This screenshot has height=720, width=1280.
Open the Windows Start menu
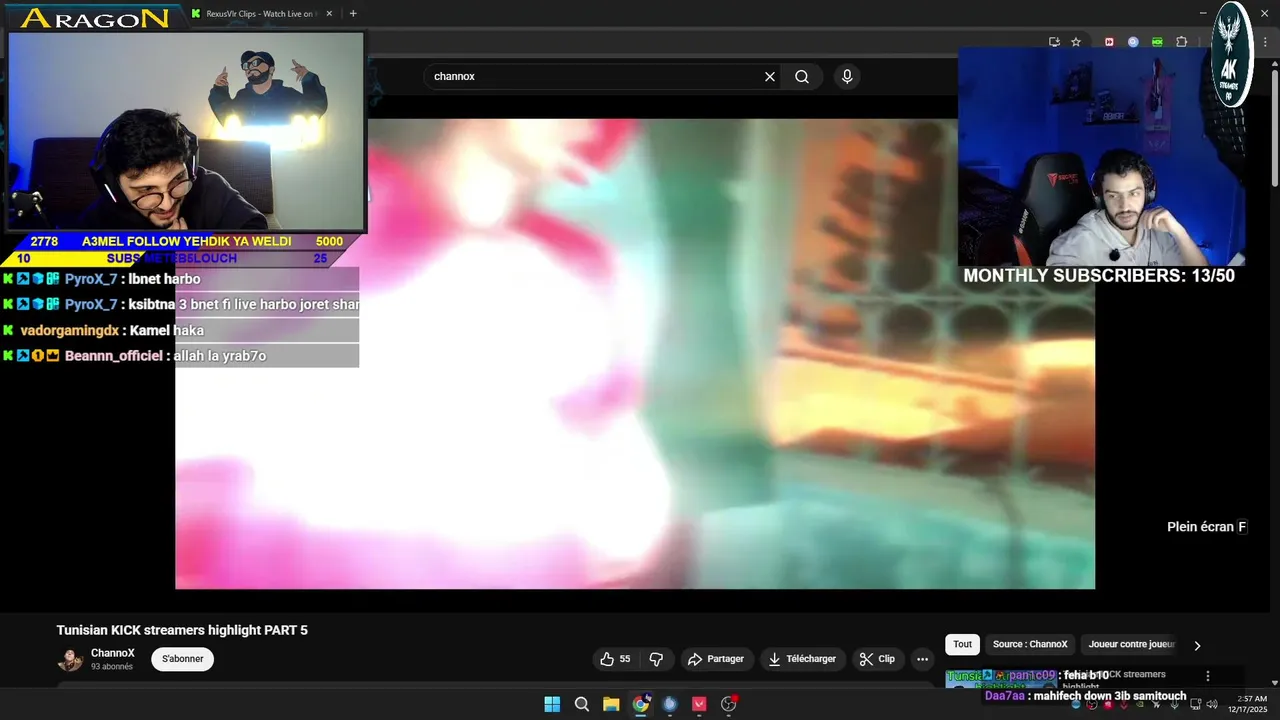coord(552,704)
